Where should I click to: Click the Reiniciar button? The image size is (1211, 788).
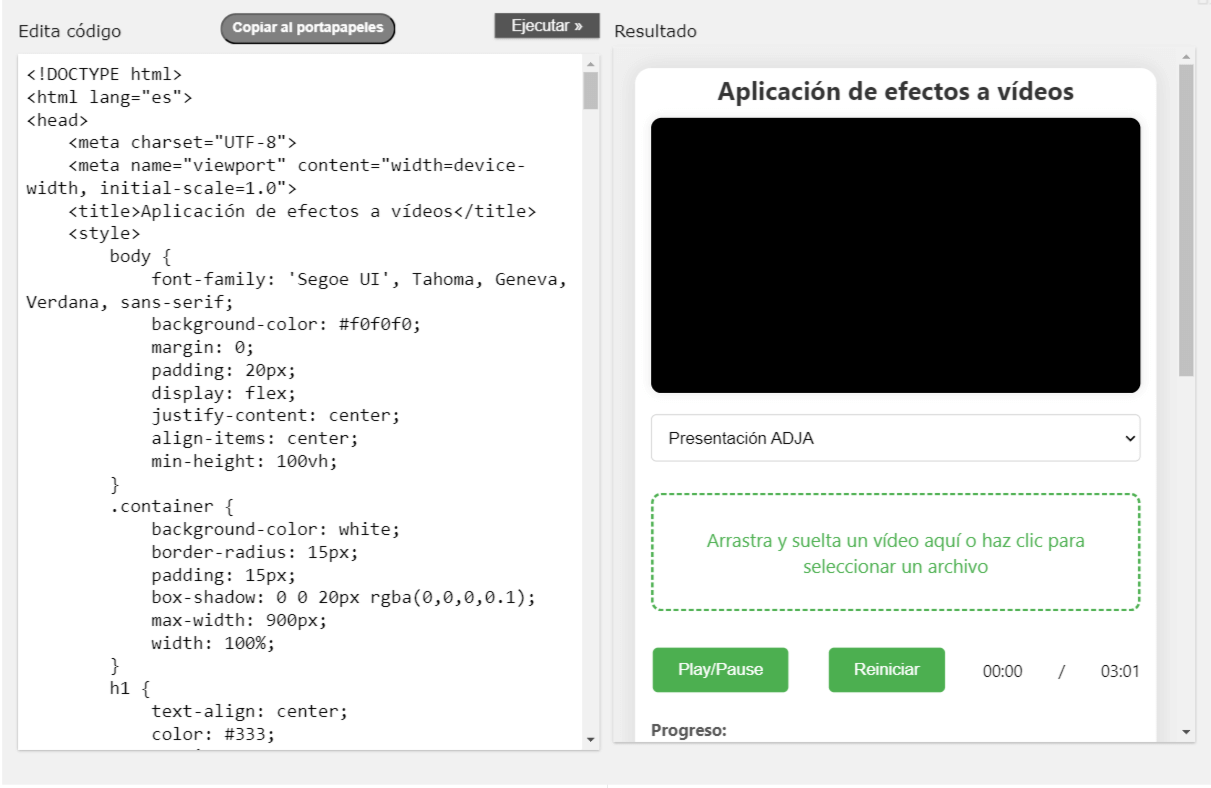tap(887, 670)
